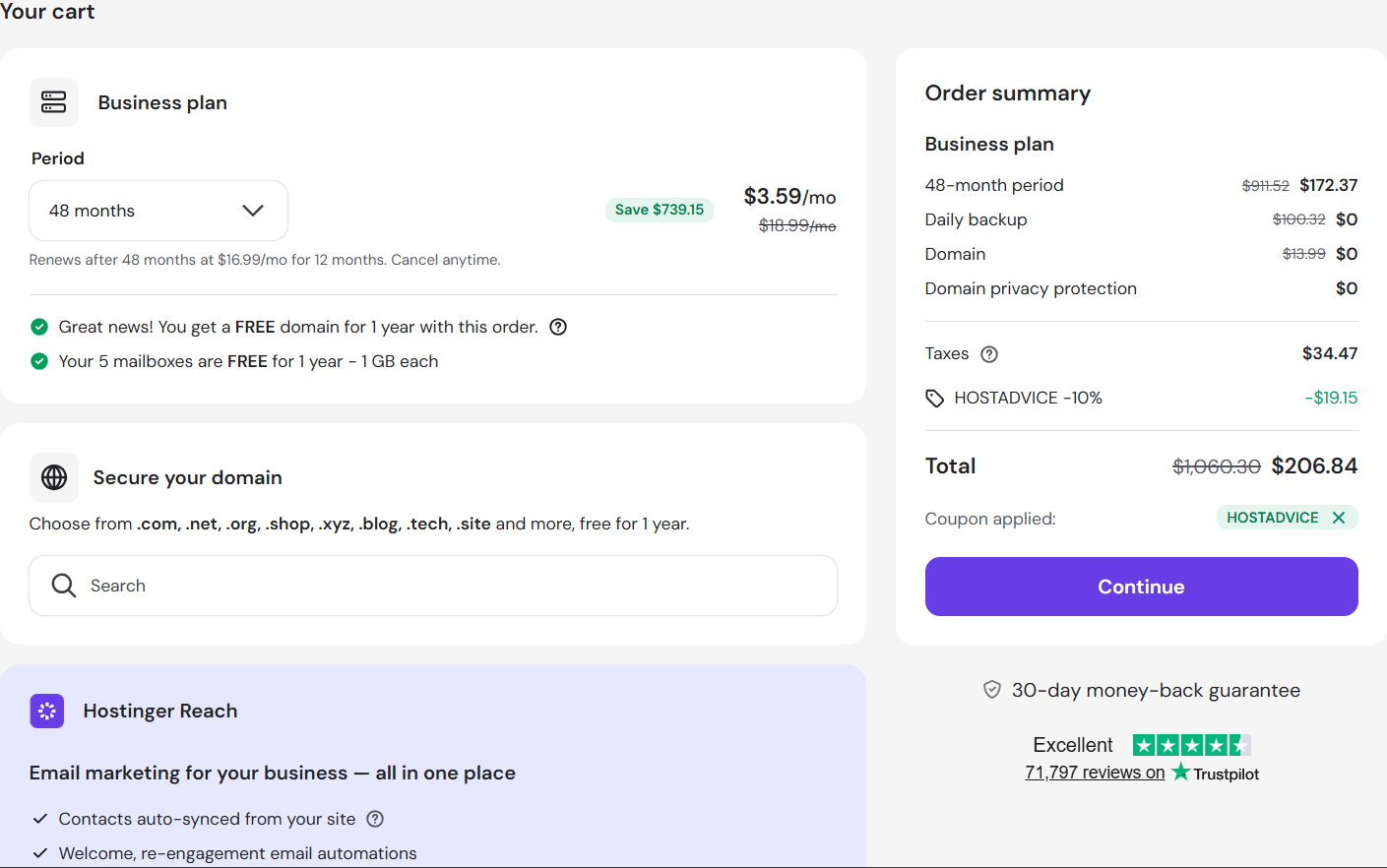The height and width of the screenshot is (868, 1387).
Task: Click the crossed-out $911.52 price
Action: pyautogui.click(x=1266, y=185)
